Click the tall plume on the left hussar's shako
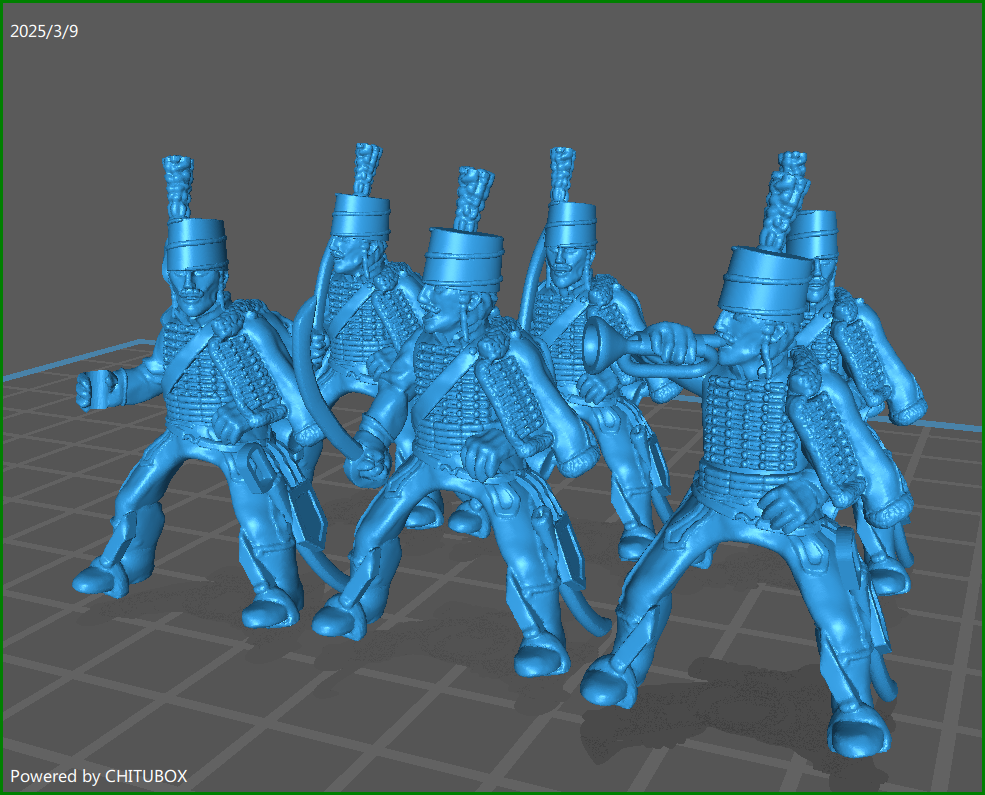This screenshot has width=985, height=795. point(180,185)
